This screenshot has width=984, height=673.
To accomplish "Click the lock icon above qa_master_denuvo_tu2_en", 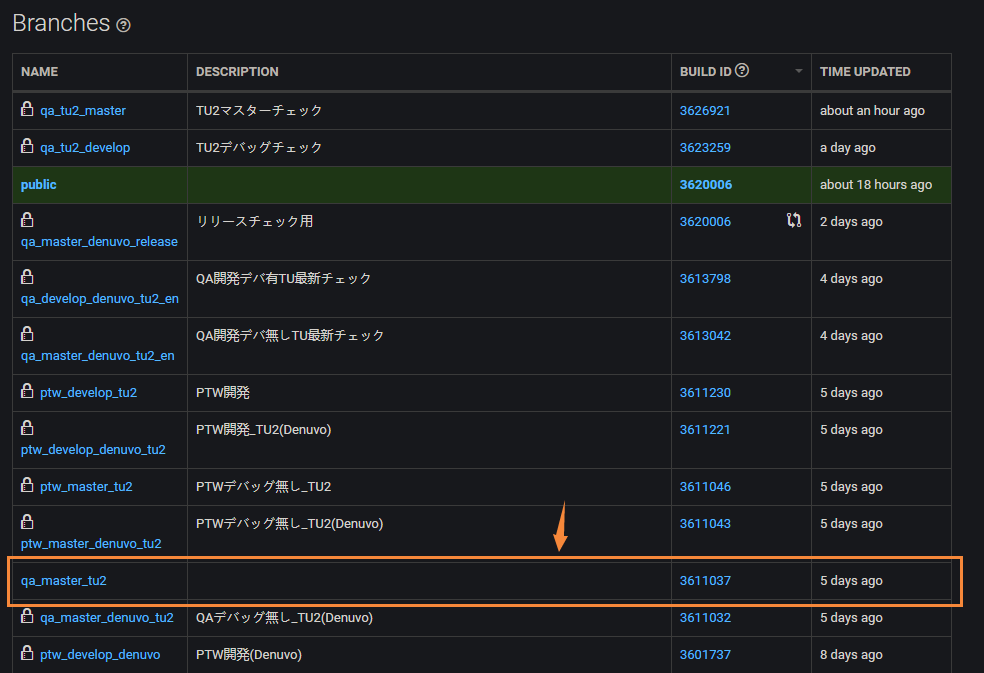I will (27, 333).
